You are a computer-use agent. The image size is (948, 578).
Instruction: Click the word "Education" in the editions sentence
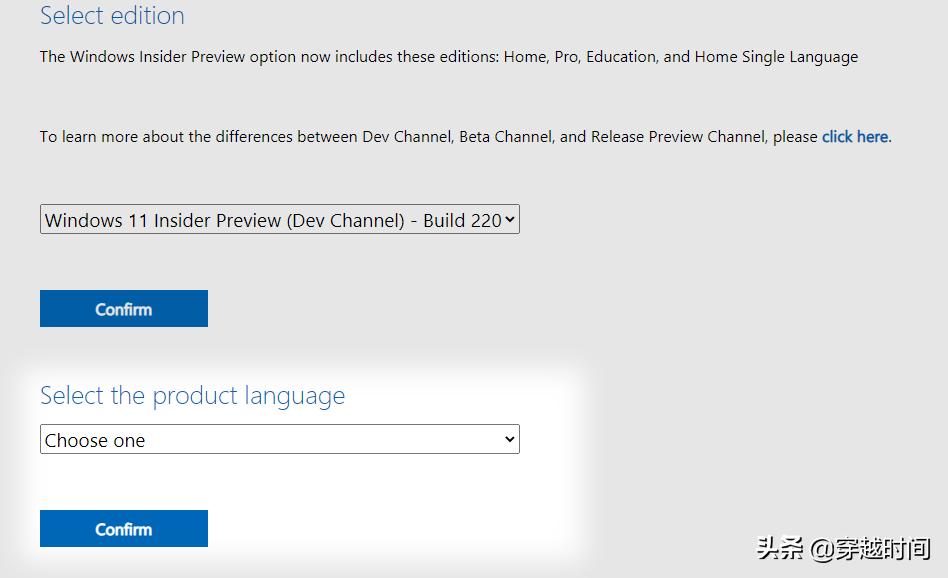620,56
